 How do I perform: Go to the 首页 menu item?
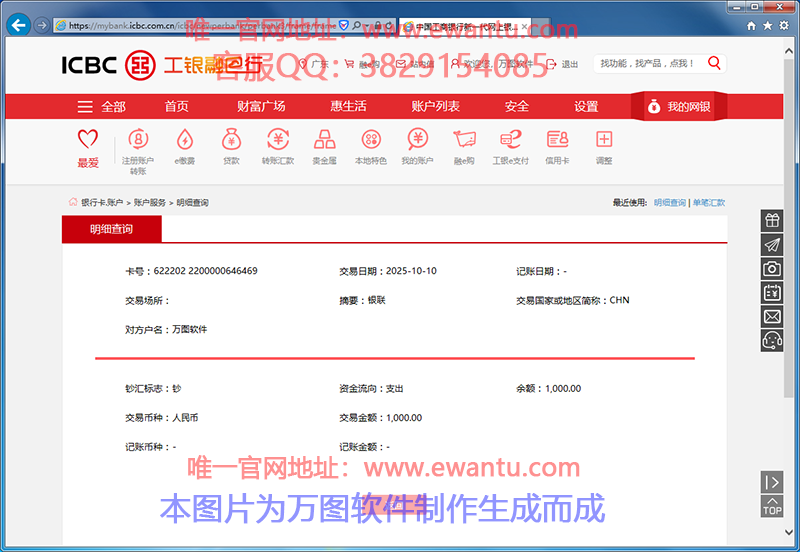[x=177, y=106]
